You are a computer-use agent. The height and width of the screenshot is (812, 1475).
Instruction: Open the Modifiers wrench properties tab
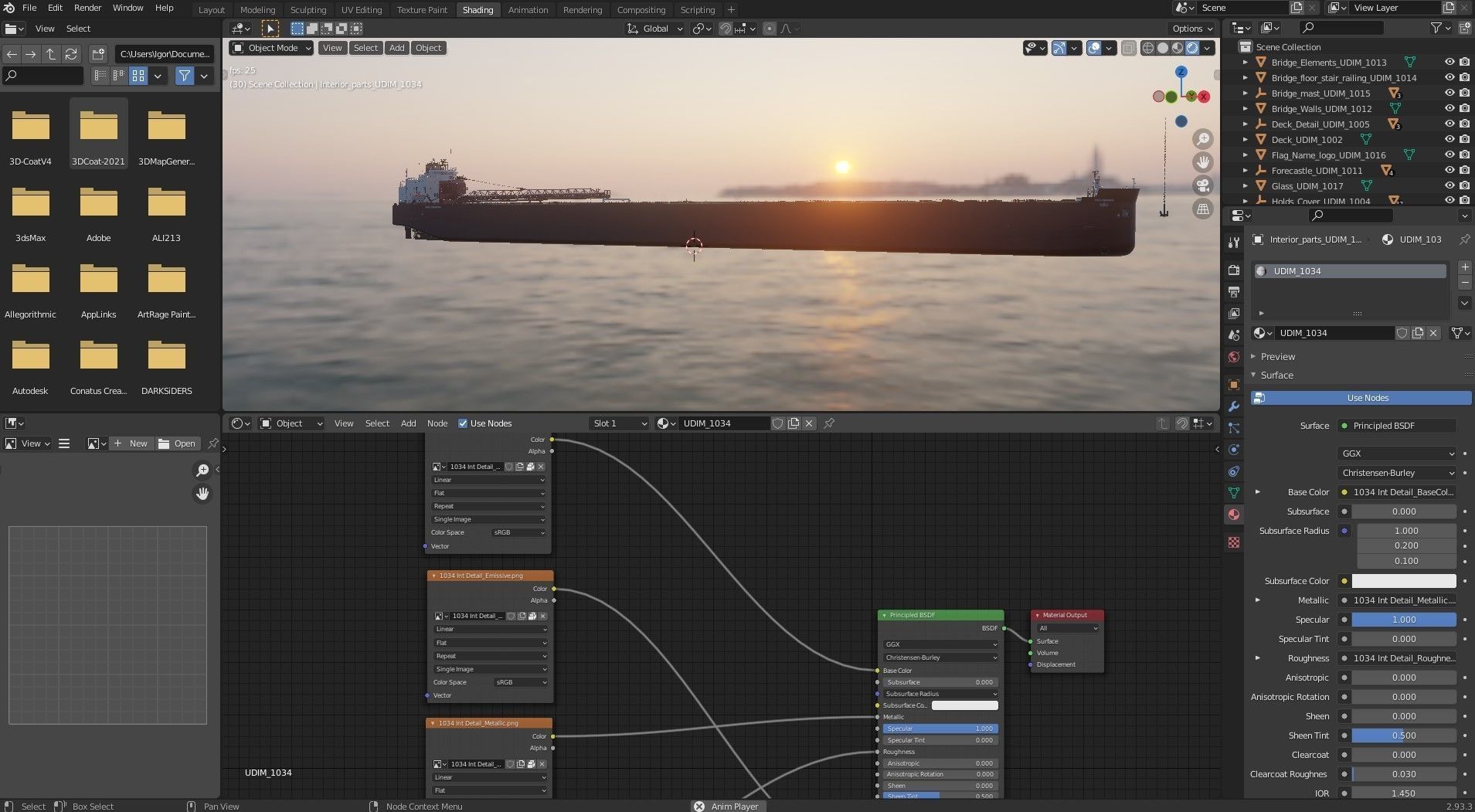pos(1234,406)
